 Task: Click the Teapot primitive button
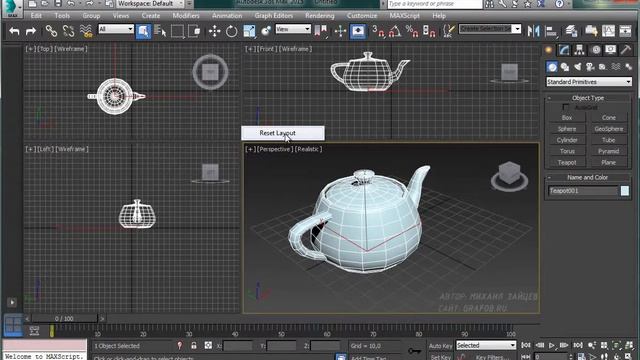[567, 162]
